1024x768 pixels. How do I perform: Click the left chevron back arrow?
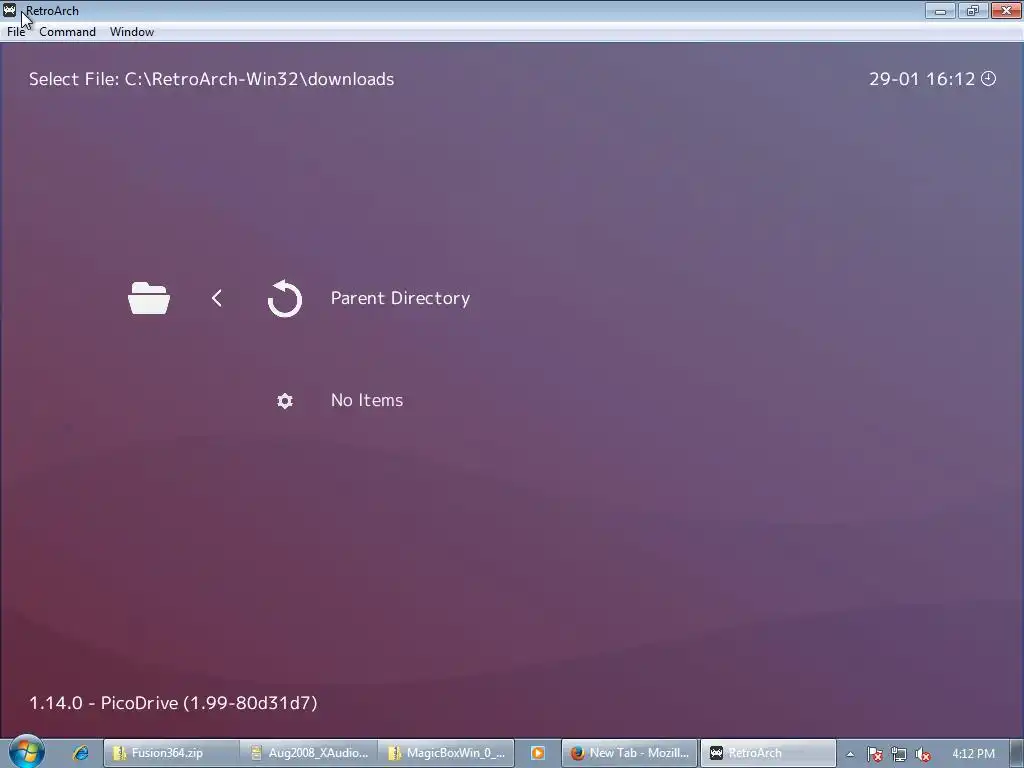(217, 298)
